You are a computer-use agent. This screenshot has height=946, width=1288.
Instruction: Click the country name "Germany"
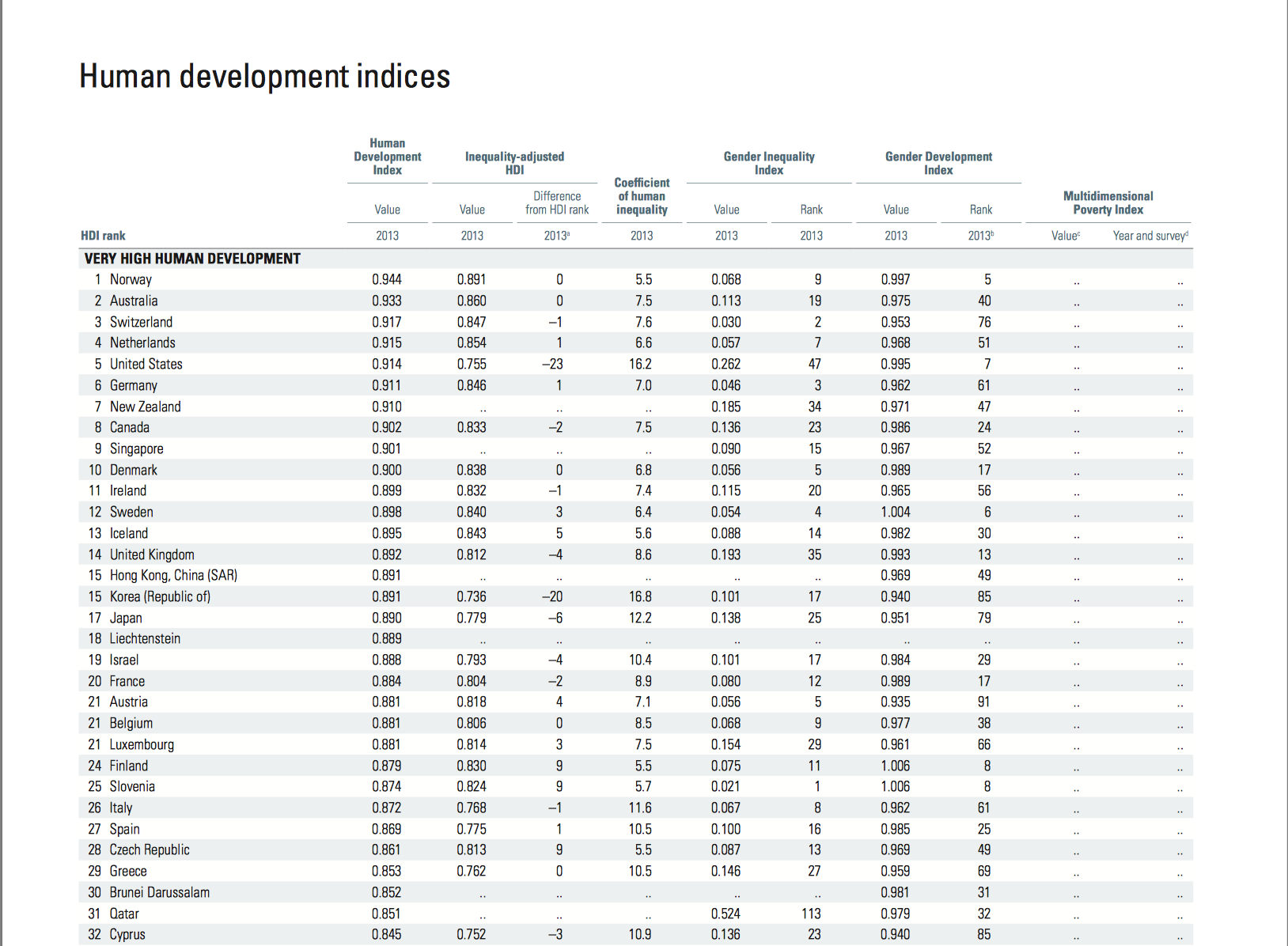(x=134, y=385)
